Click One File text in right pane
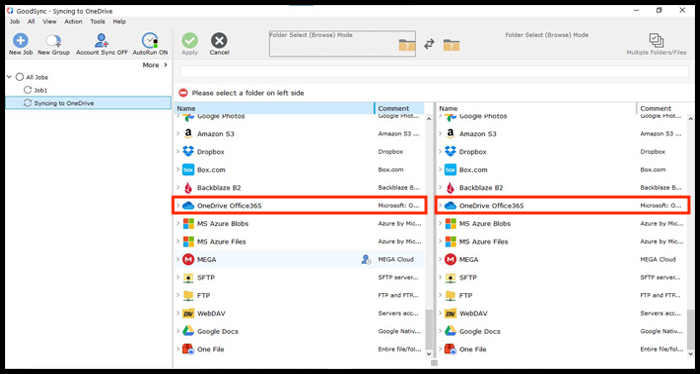This screenshot has height=374, width=700. point(473,349)
